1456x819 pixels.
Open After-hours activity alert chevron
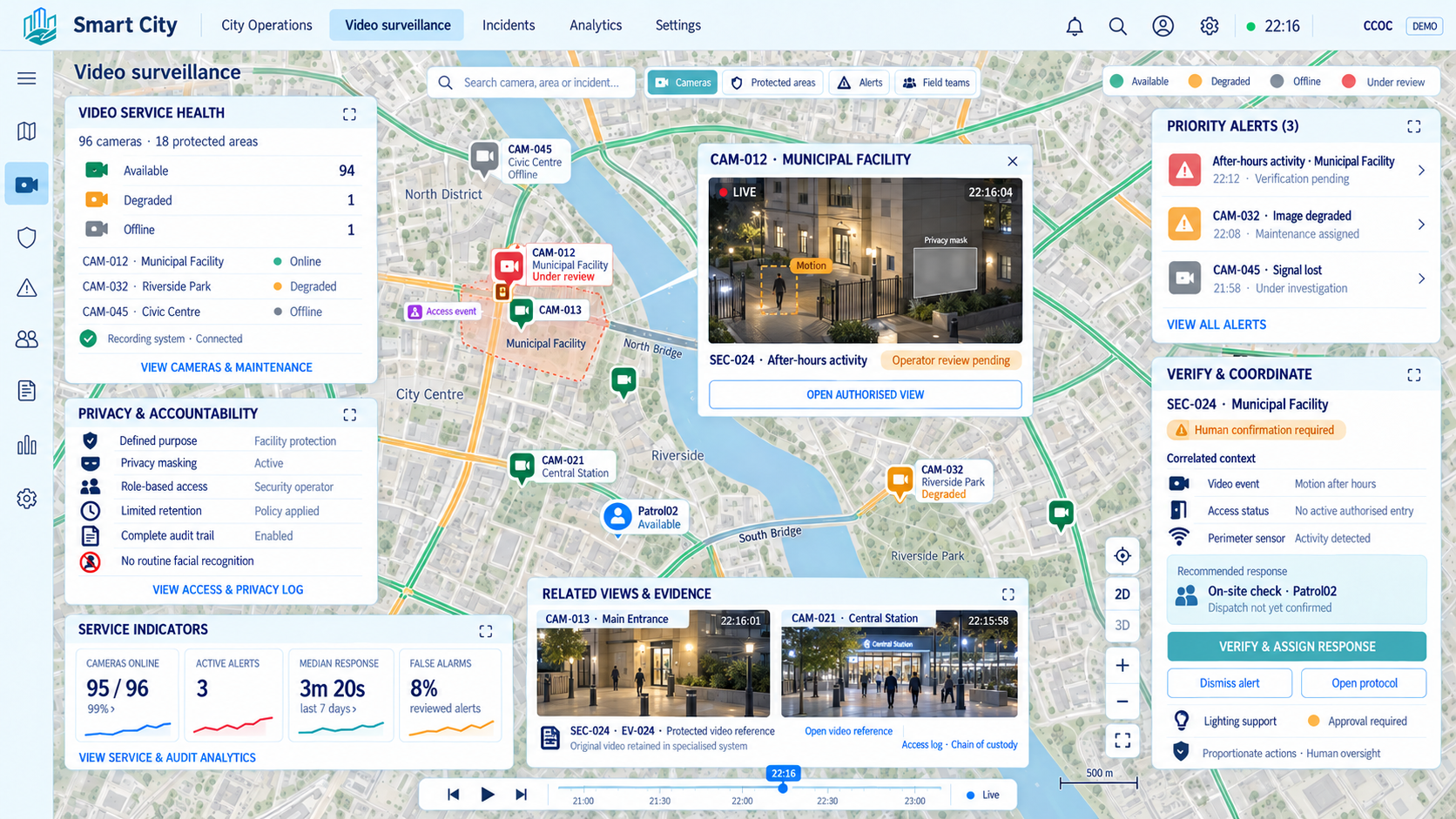(x=1421, y=171)
